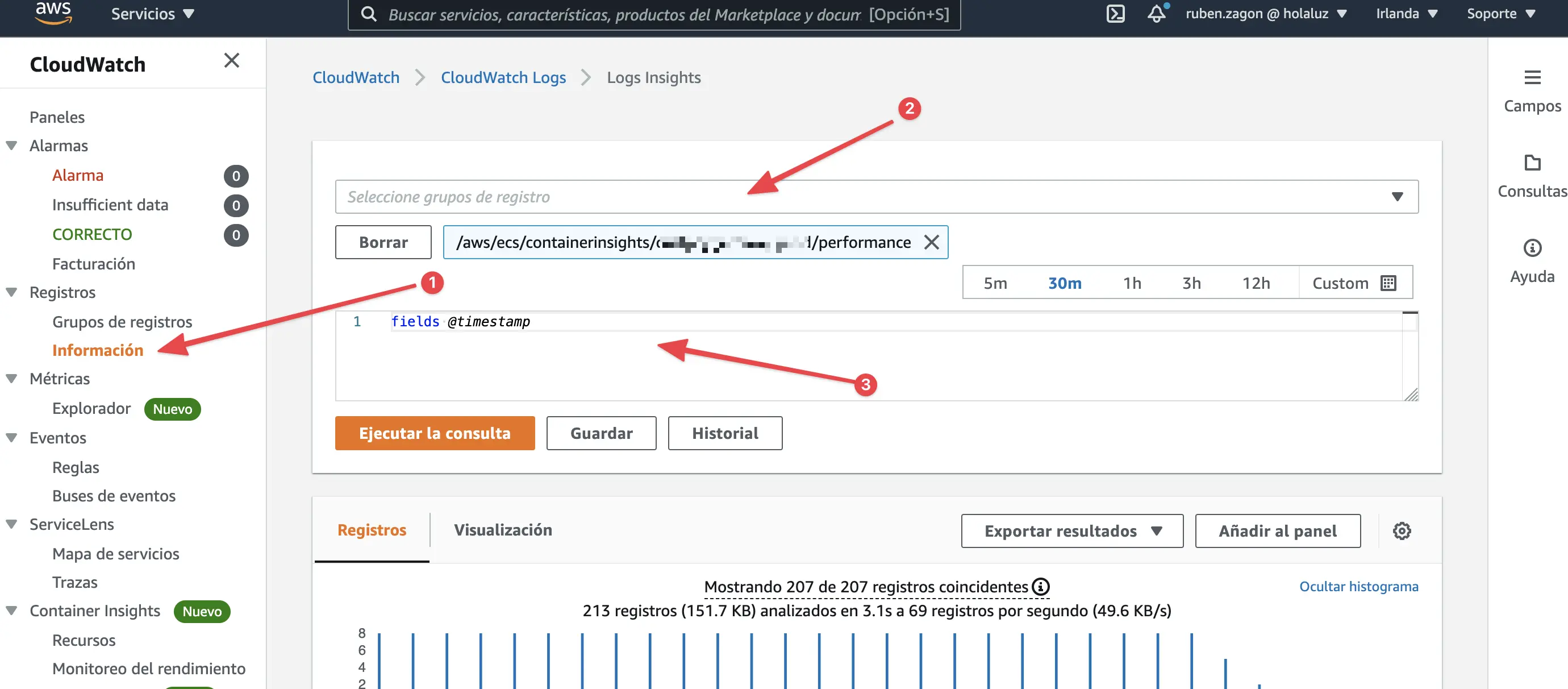Focus the AWS services search field

[654, 14]
